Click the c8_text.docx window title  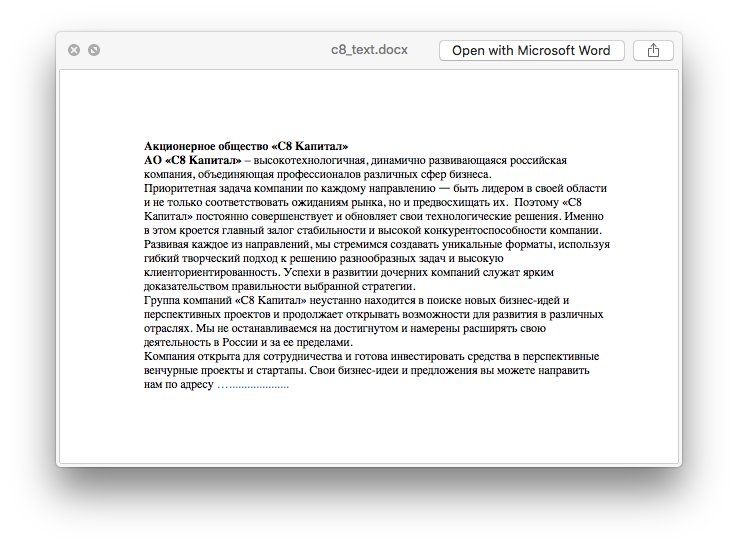[x=369, y=51]
